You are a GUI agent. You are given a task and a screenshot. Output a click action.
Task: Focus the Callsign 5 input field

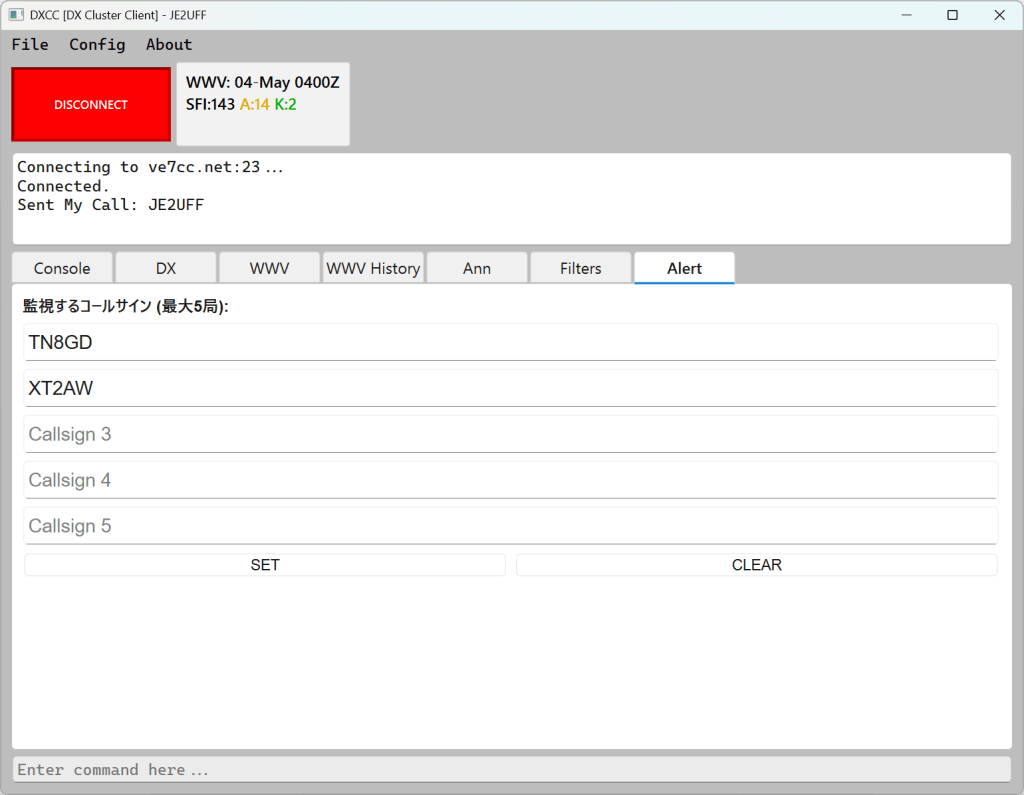tap(511, 525)
